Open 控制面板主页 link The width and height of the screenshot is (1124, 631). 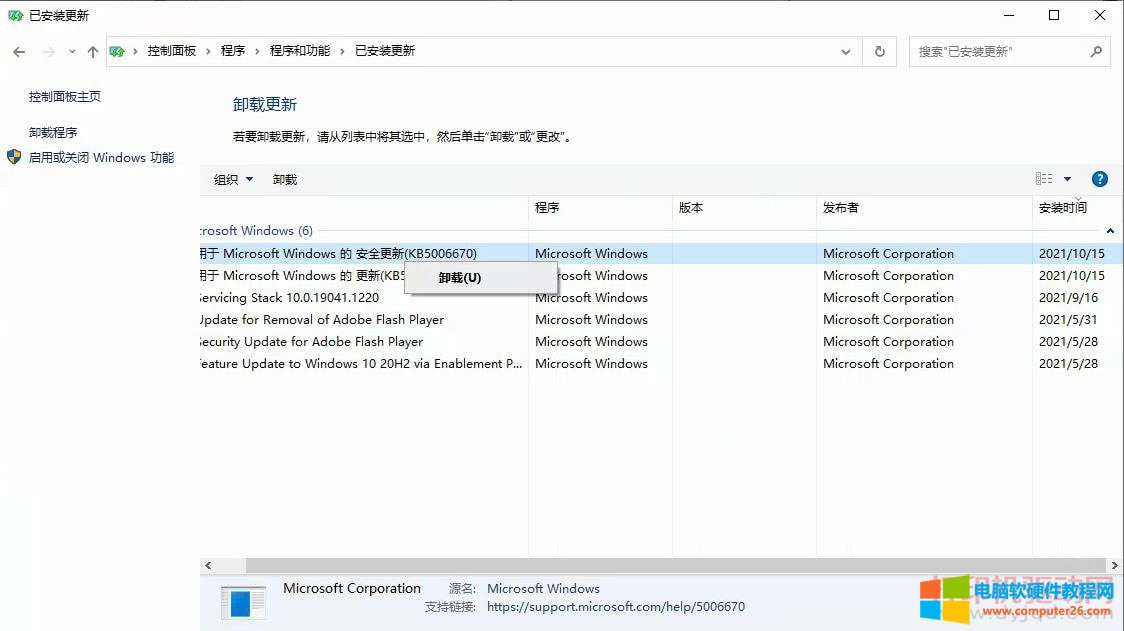pyautogui.click(x=65, y=97)
